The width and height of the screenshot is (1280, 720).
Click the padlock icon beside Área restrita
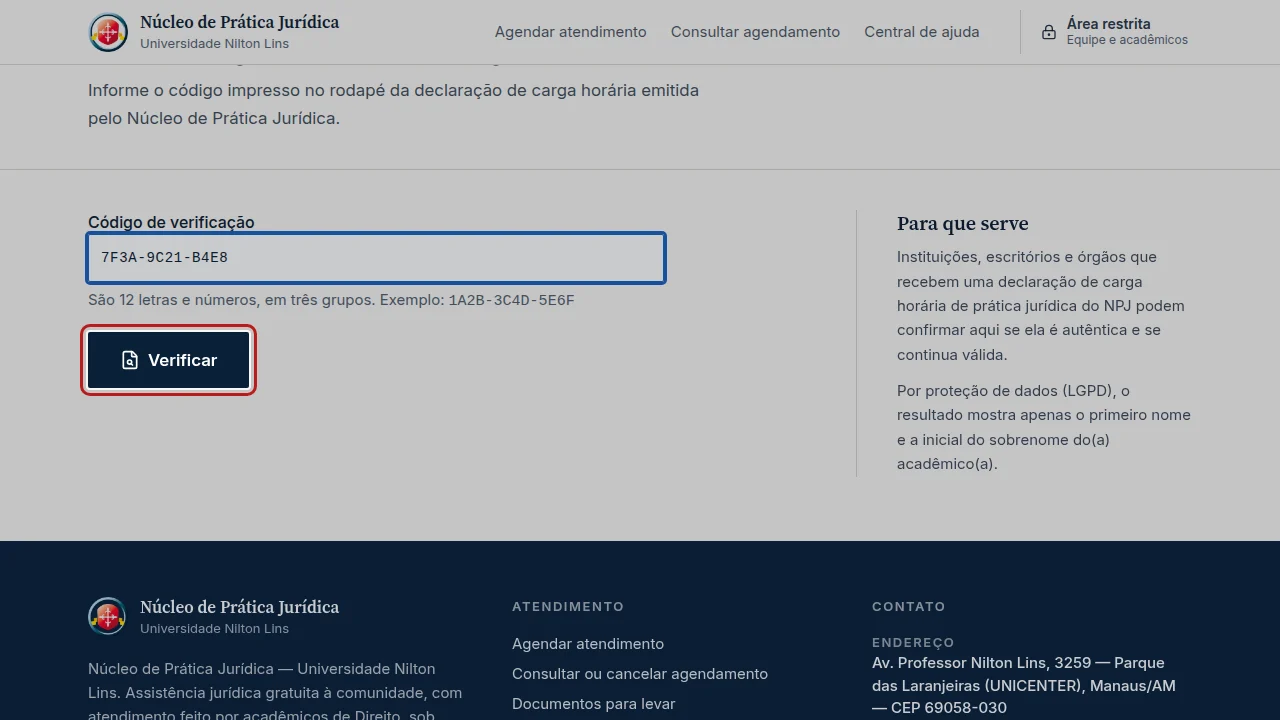pos(1049,32)
